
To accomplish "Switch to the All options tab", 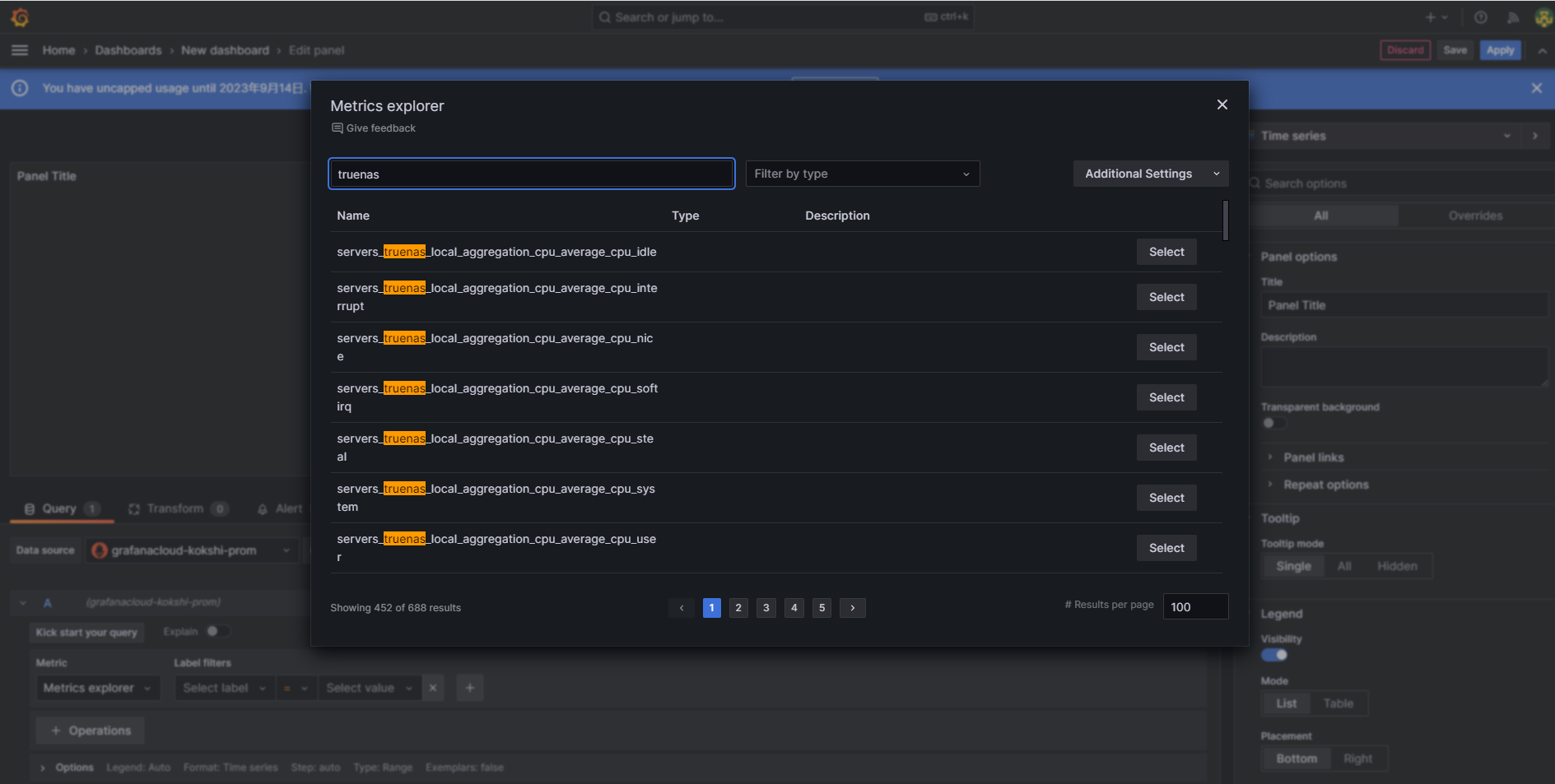I will click(x=1321, y=216).
